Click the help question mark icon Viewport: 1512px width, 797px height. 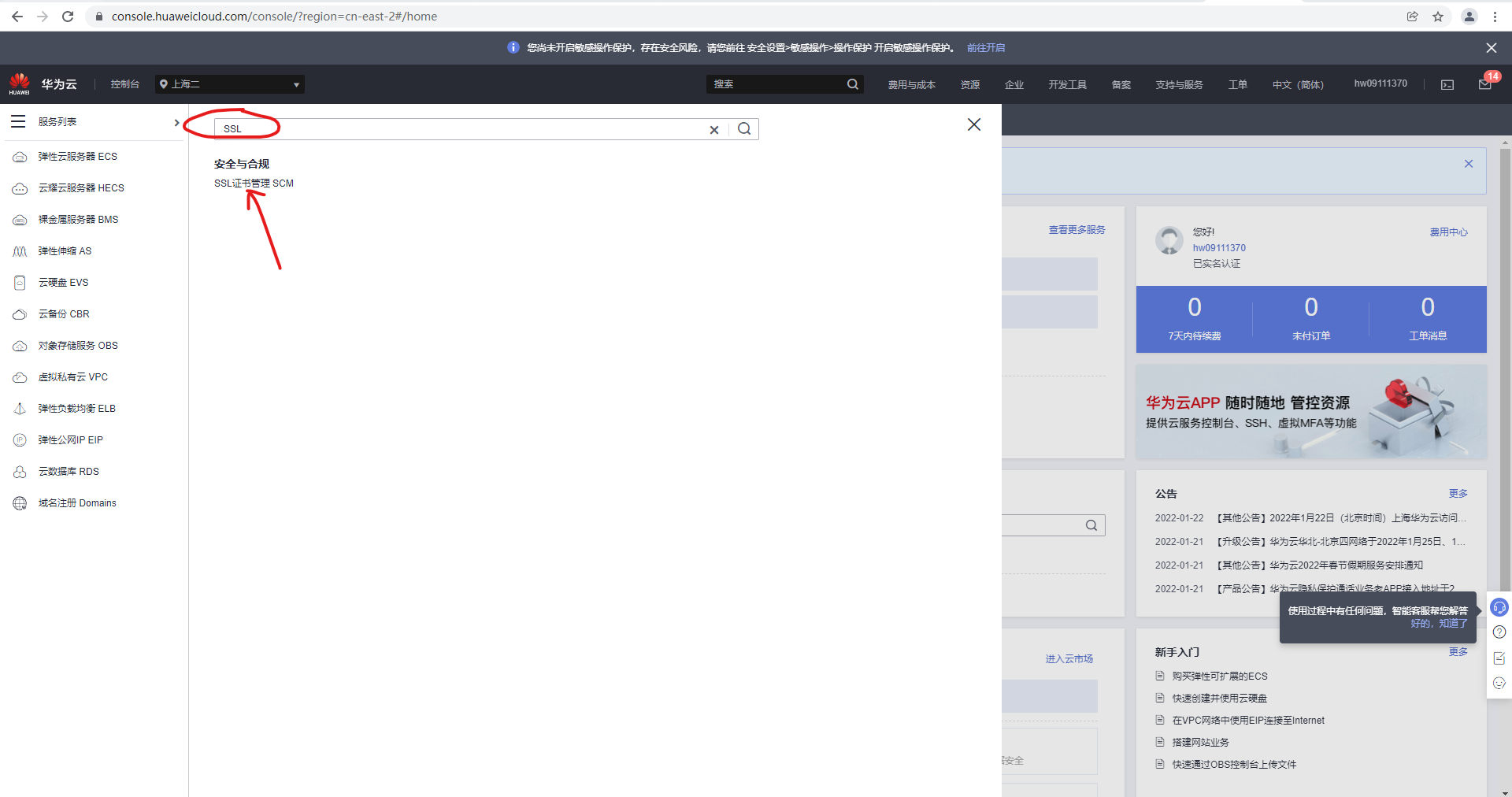(1499, 632)
